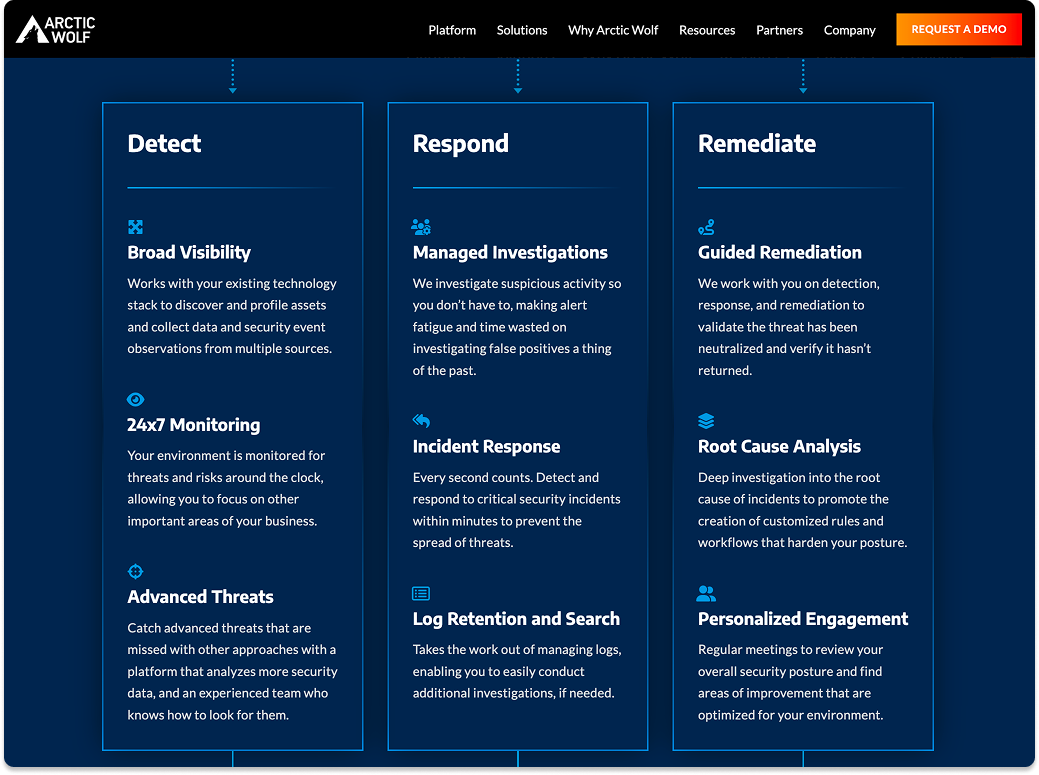Click text 'Every second counts. Detect and'
The image size is (1039, 775).
point(506,478)
